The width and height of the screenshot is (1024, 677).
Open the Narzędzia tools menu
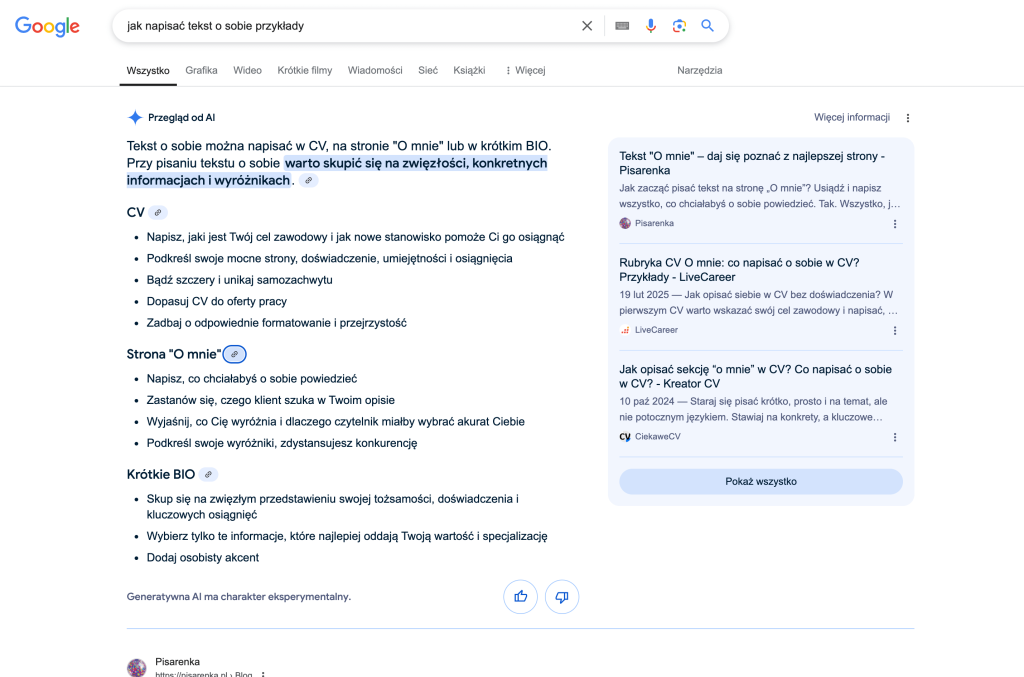[x=698, y=70]
